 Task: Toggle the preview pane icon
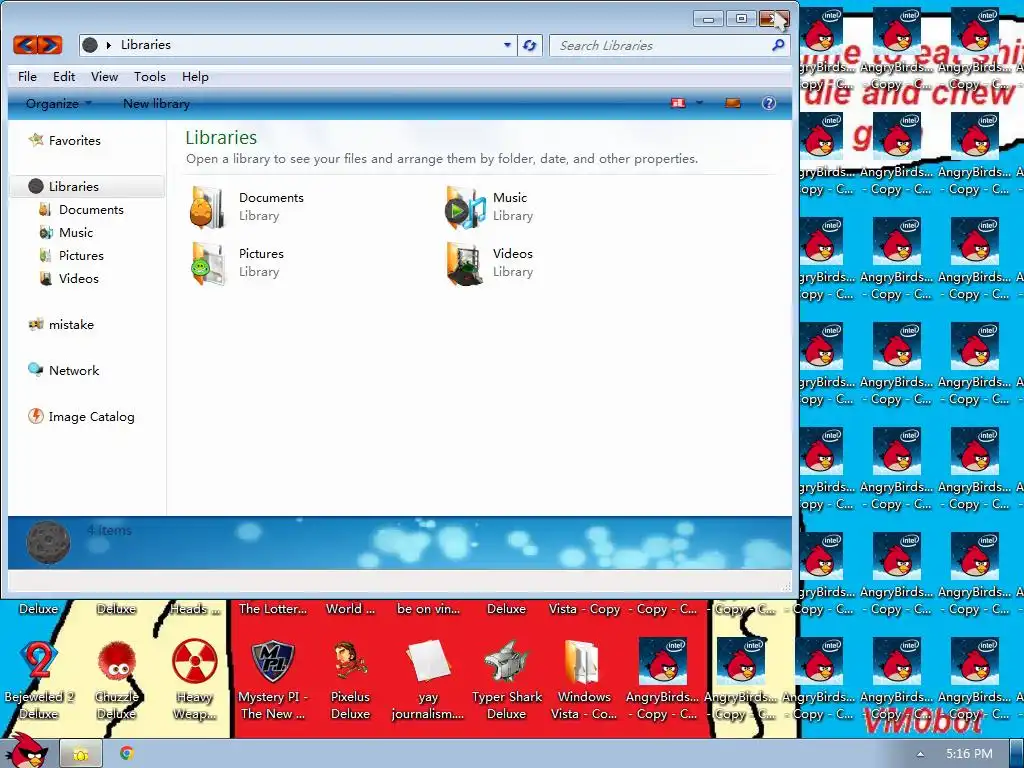click(x=733, y=103)
